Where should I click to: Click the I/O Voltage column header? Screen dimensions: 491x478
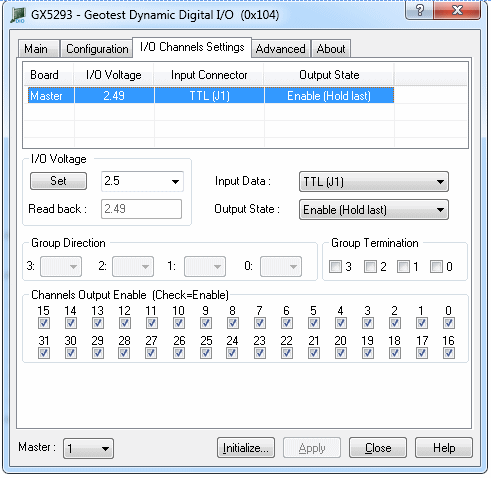click(114, 75)
